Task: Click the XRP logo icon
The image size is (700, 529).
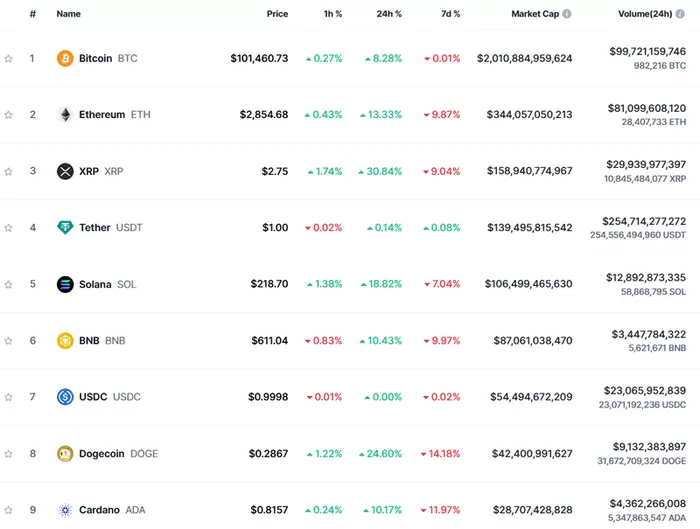Action: pyautogui.click(x=65, y=171)
